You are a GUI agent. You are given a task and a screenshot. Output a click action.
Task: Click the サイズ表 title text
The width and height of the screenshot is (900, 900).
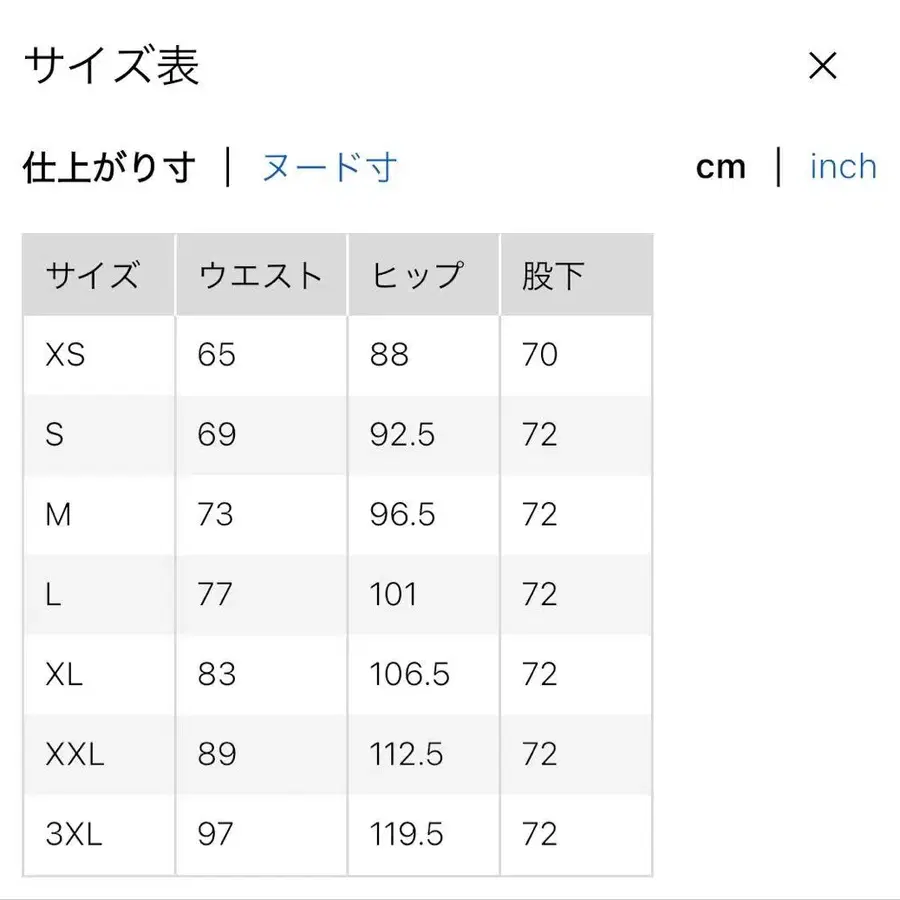[x=113, y=66]
